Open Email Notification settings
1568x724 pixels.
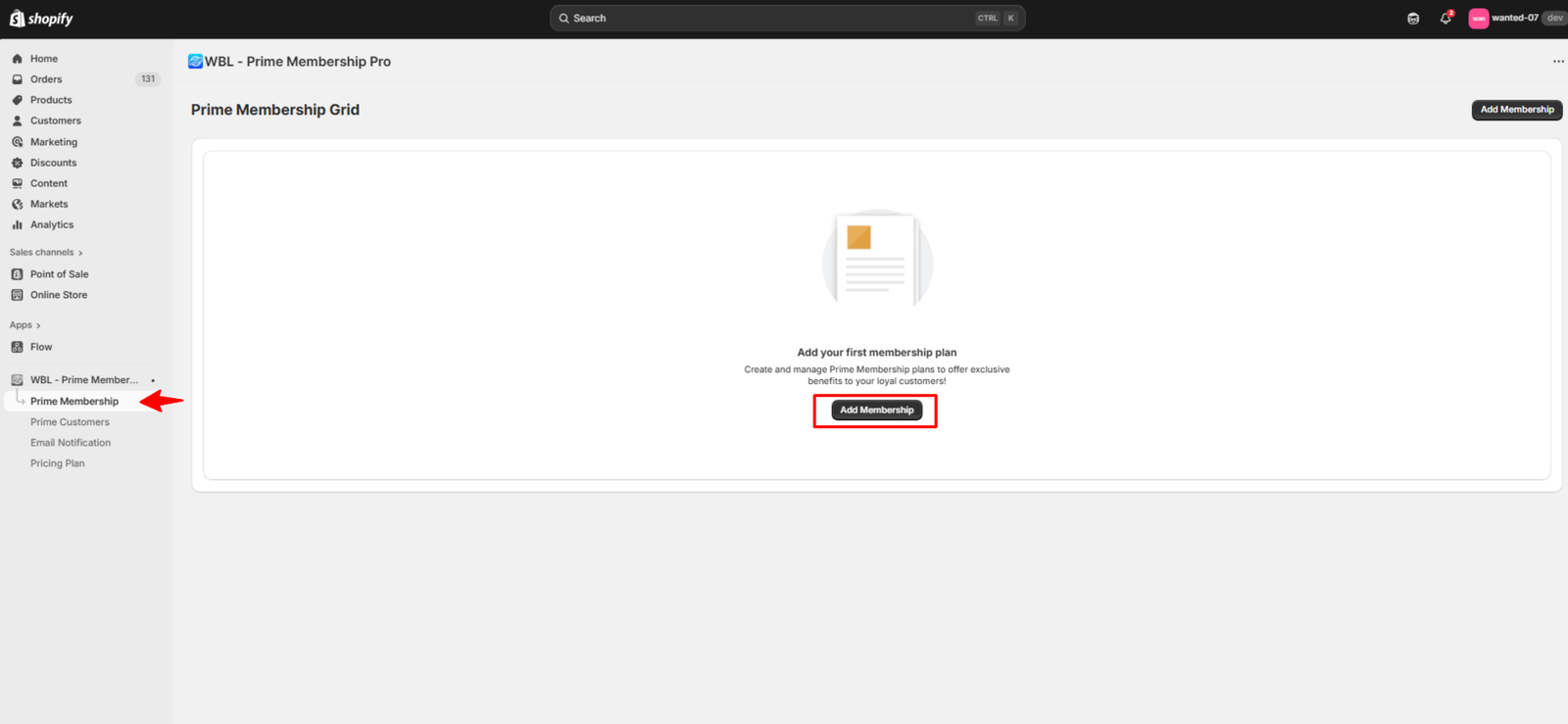[71, 443]
